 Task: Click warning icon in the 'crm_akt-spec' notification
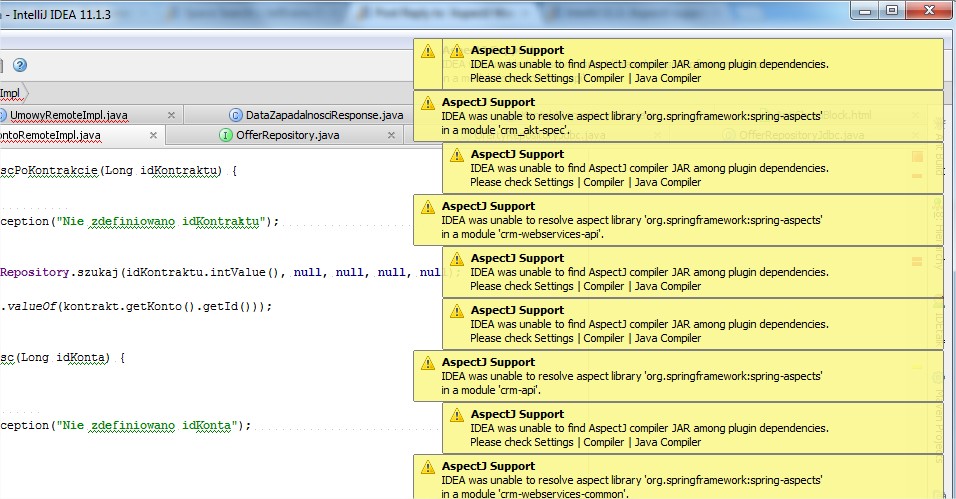428,102
